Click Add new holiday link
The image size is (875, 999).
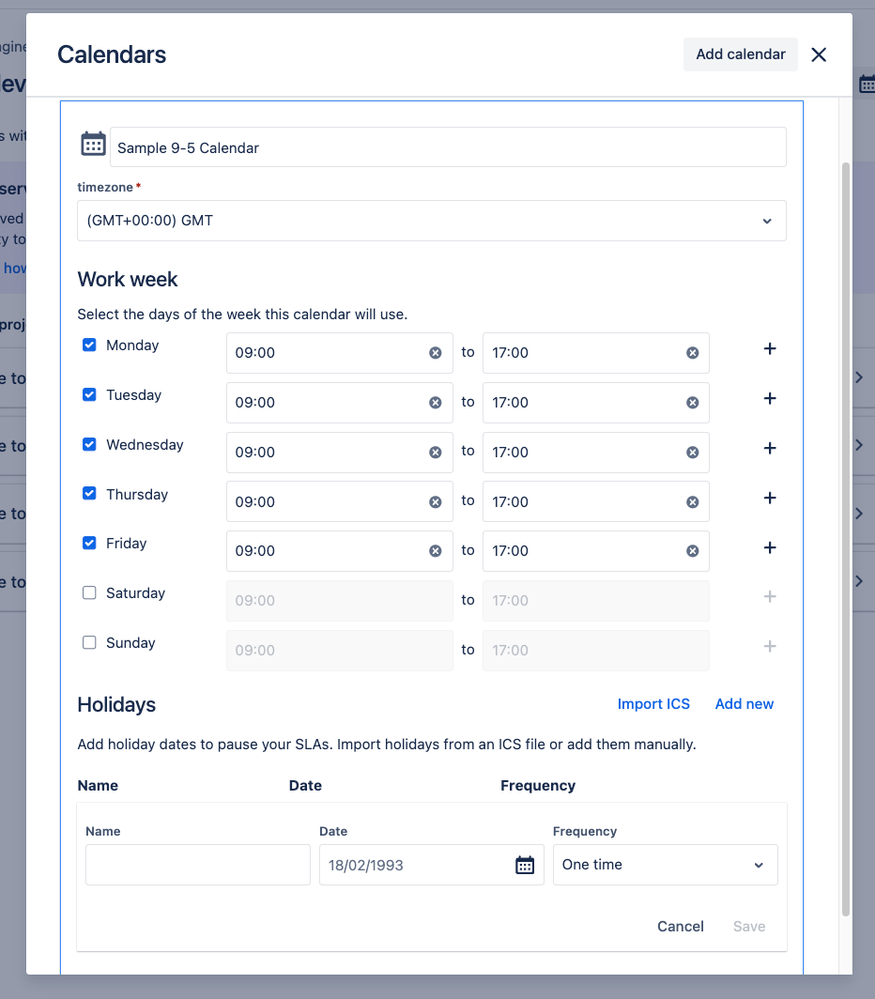tap(744, 704)
